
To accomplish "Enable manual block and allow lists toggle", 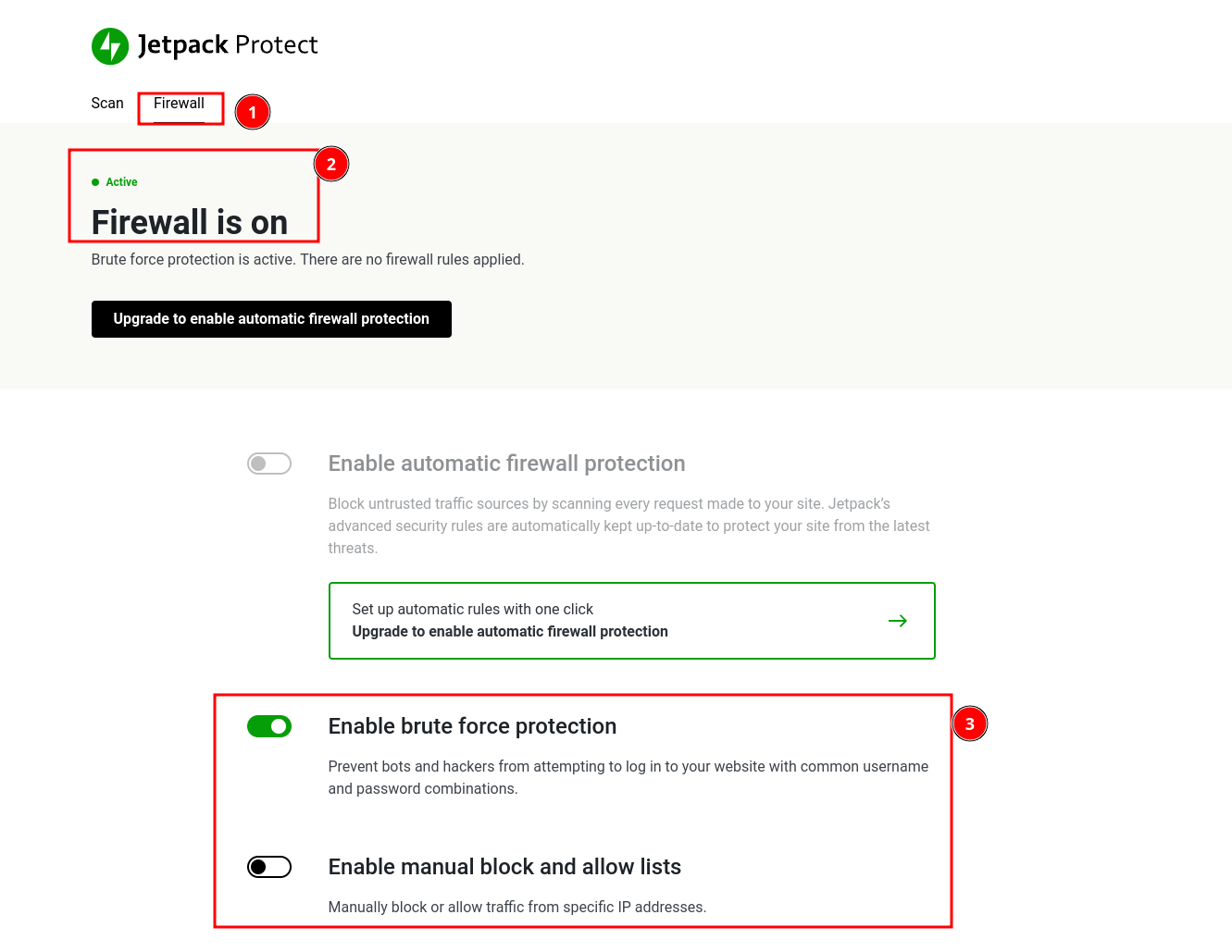I will tap(269, 867).
